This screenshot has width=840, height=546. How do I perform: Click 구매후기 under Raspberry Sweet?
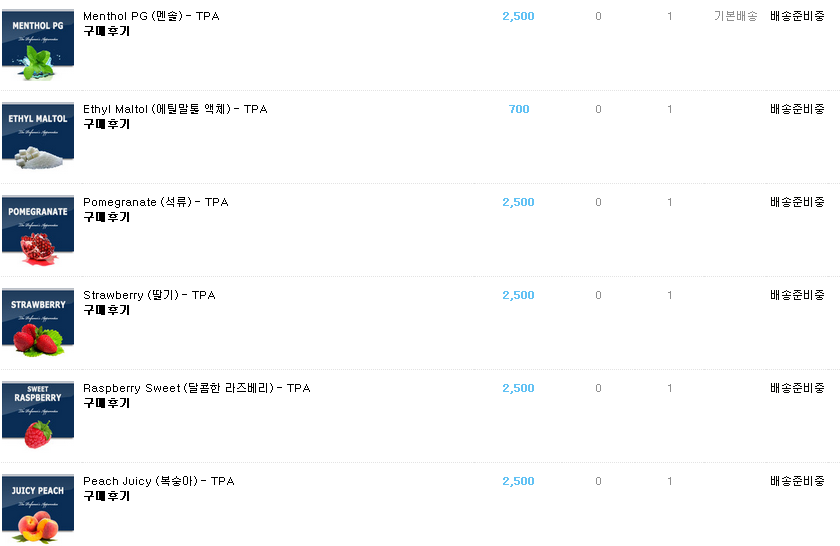click(107, 403)
